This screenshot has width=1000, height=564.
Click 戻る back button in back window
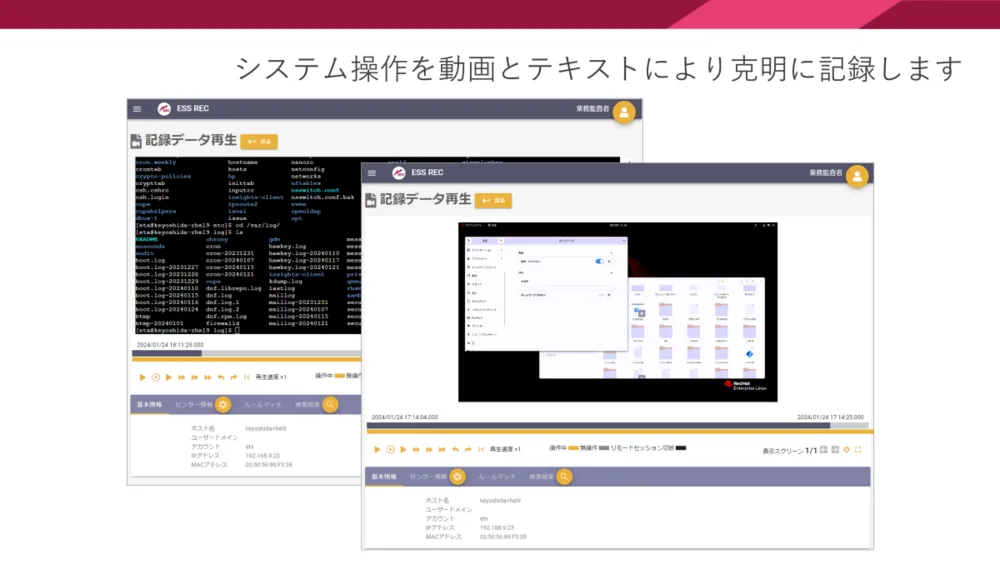(259, 142)
